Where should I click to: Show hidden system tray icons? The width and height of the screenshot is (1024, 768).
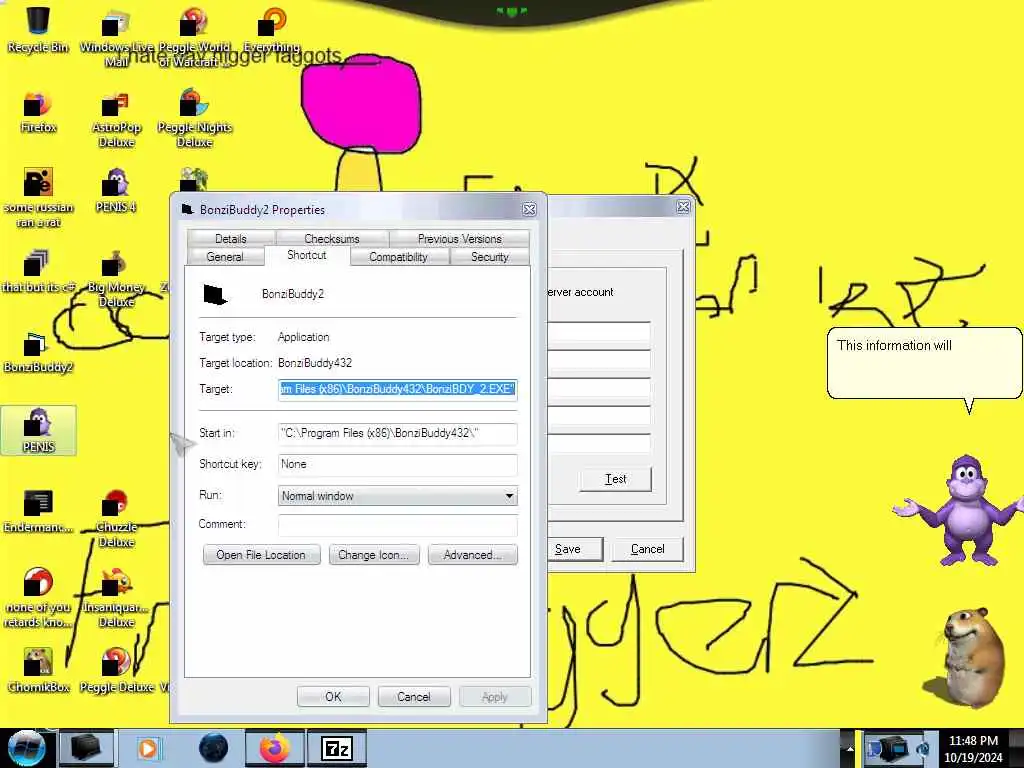[850, 748]
